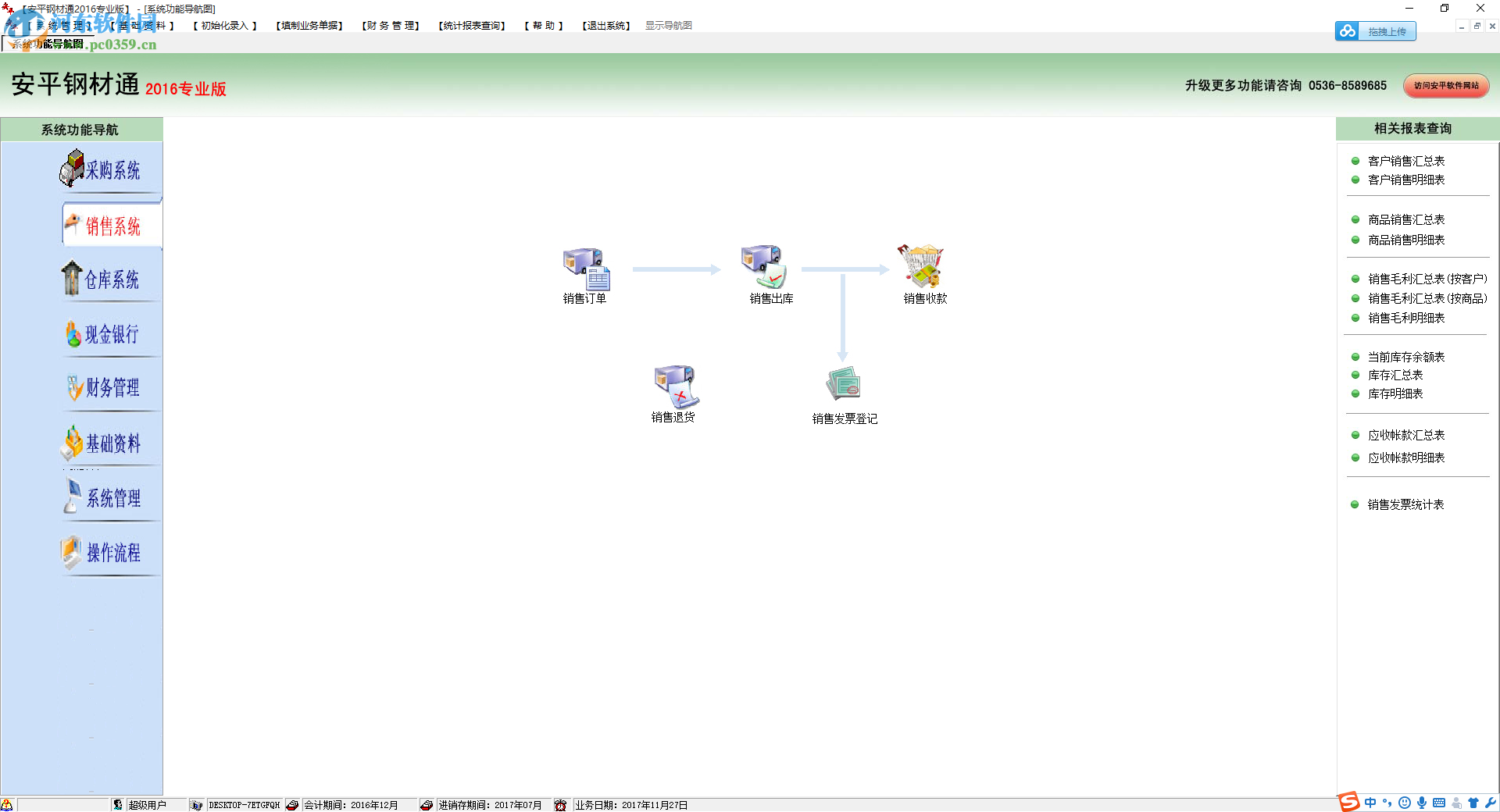Open the 商品销售汇总表 report

(1406, 219)
